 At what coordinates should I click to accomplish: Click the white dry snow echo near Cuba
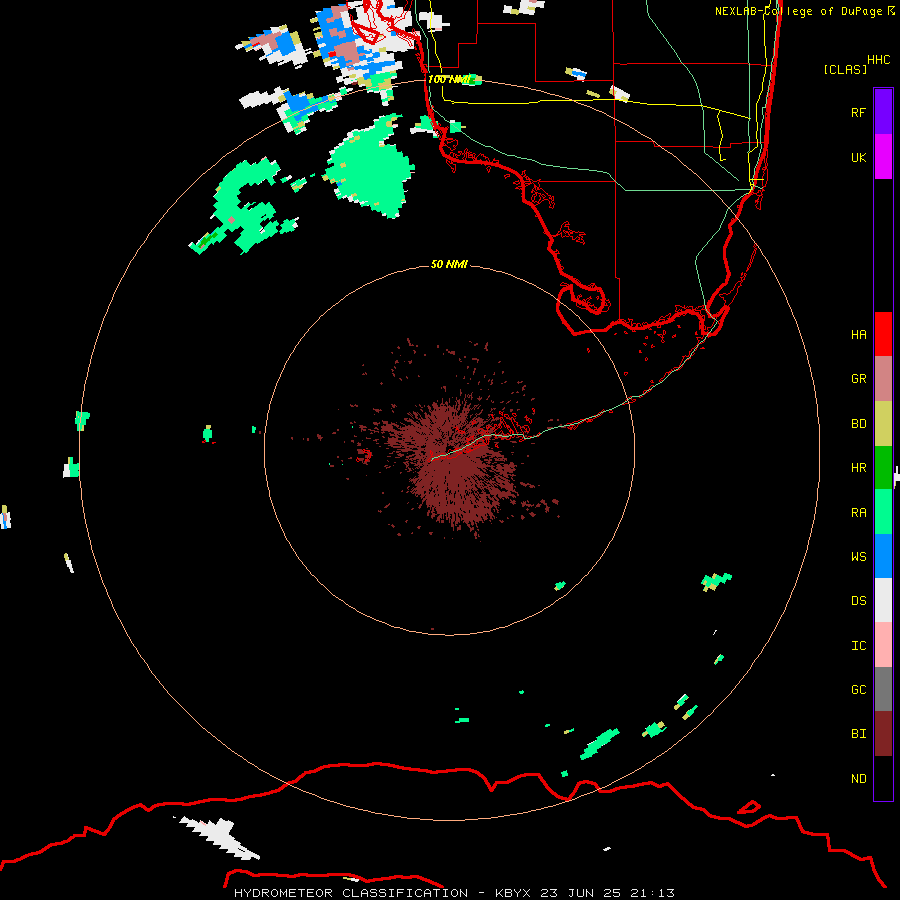point(220,837)
